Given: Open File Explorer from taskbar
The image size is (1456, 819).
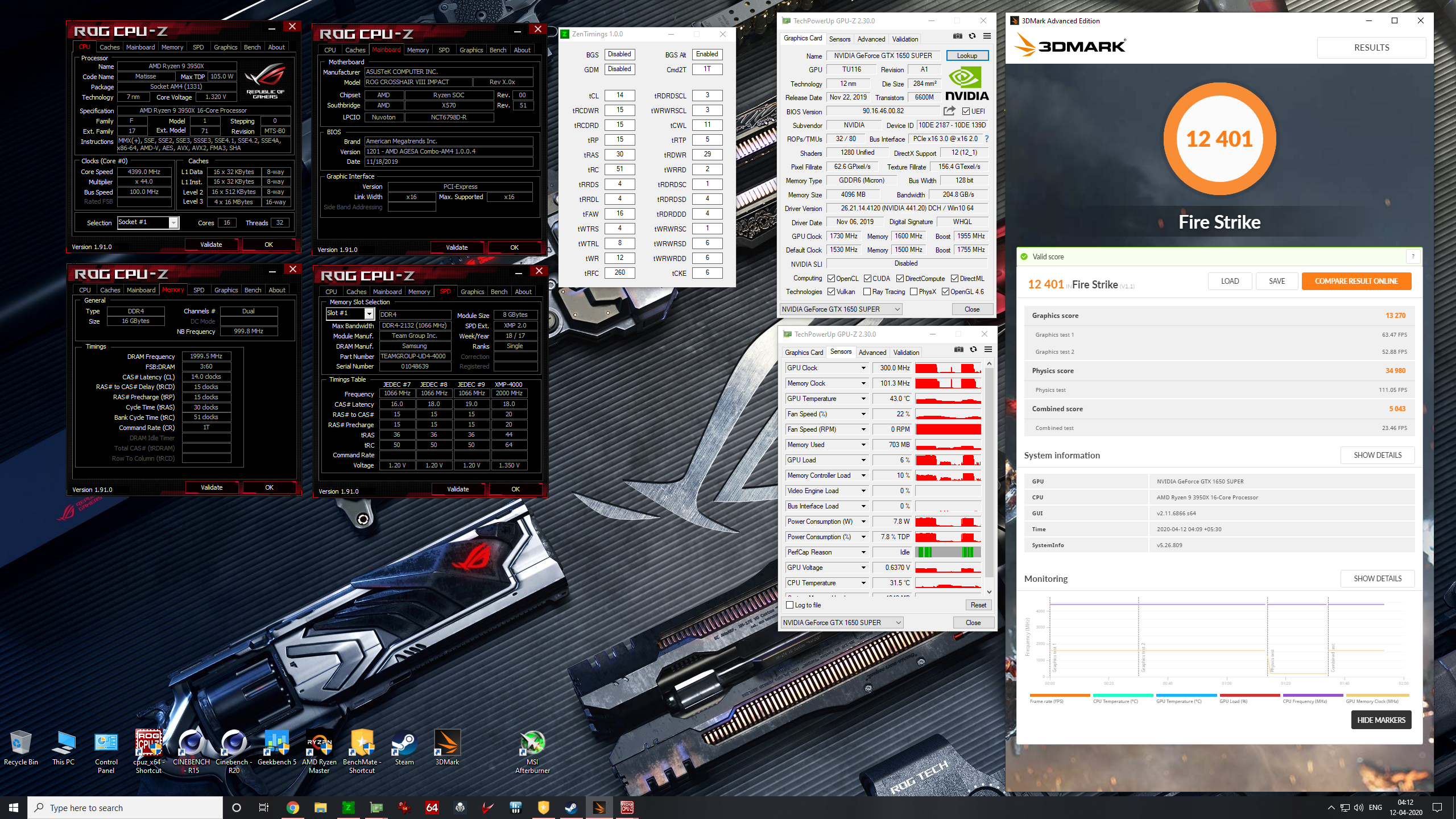Looking at the screenshot, I should pyautogui.click(x=320, y=808).
